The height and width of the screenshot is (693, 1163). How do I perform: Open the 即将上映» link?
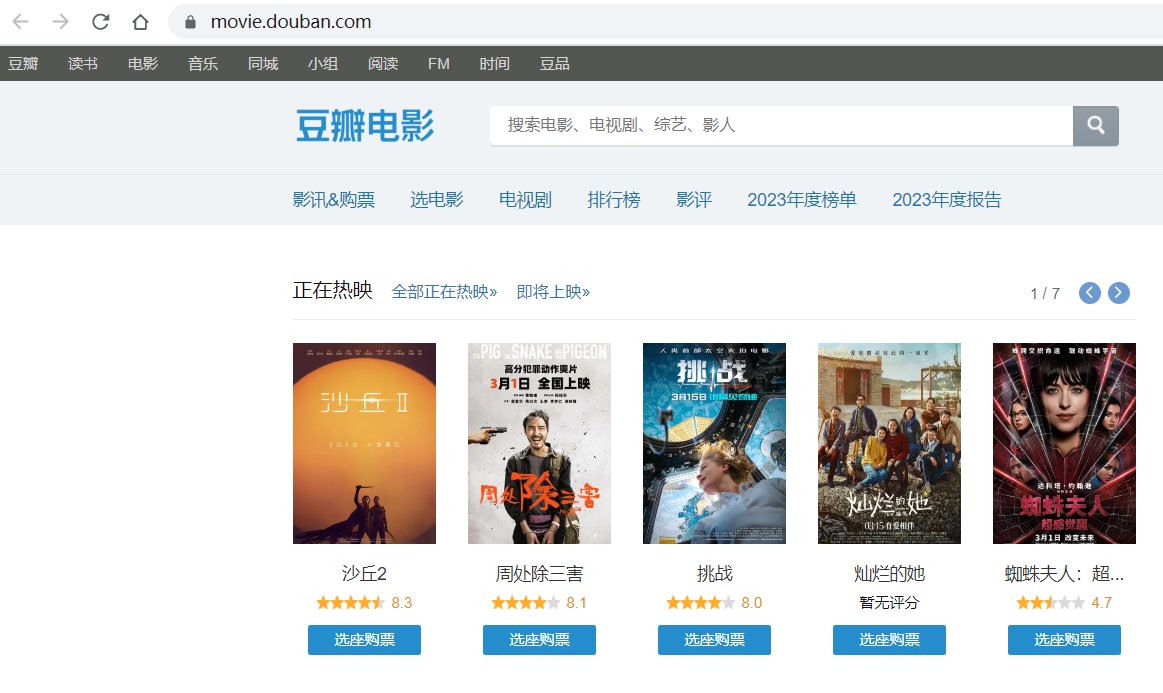553,292
